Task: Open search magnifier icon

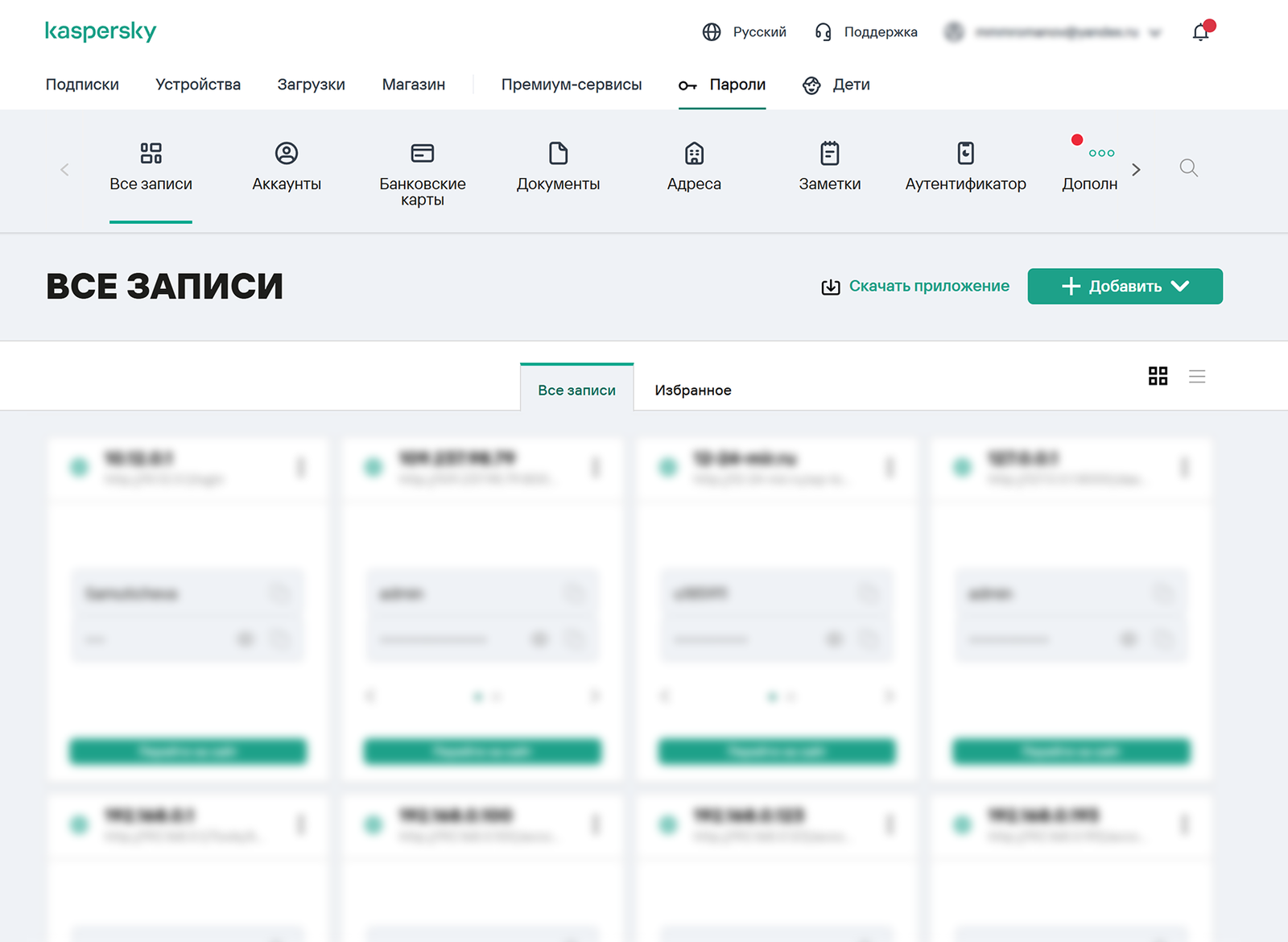Action: click(x=1188, y=167)
